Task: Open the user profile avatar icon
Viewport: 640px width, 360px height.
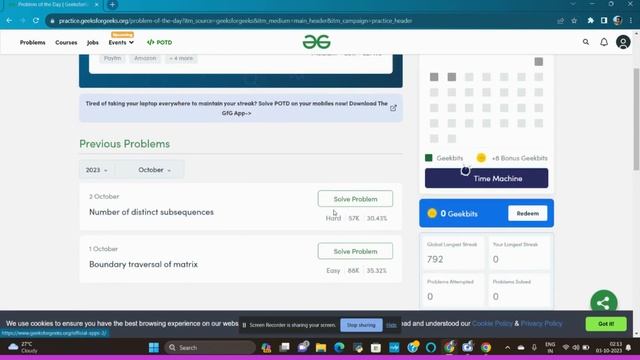Action: [623, 42]
